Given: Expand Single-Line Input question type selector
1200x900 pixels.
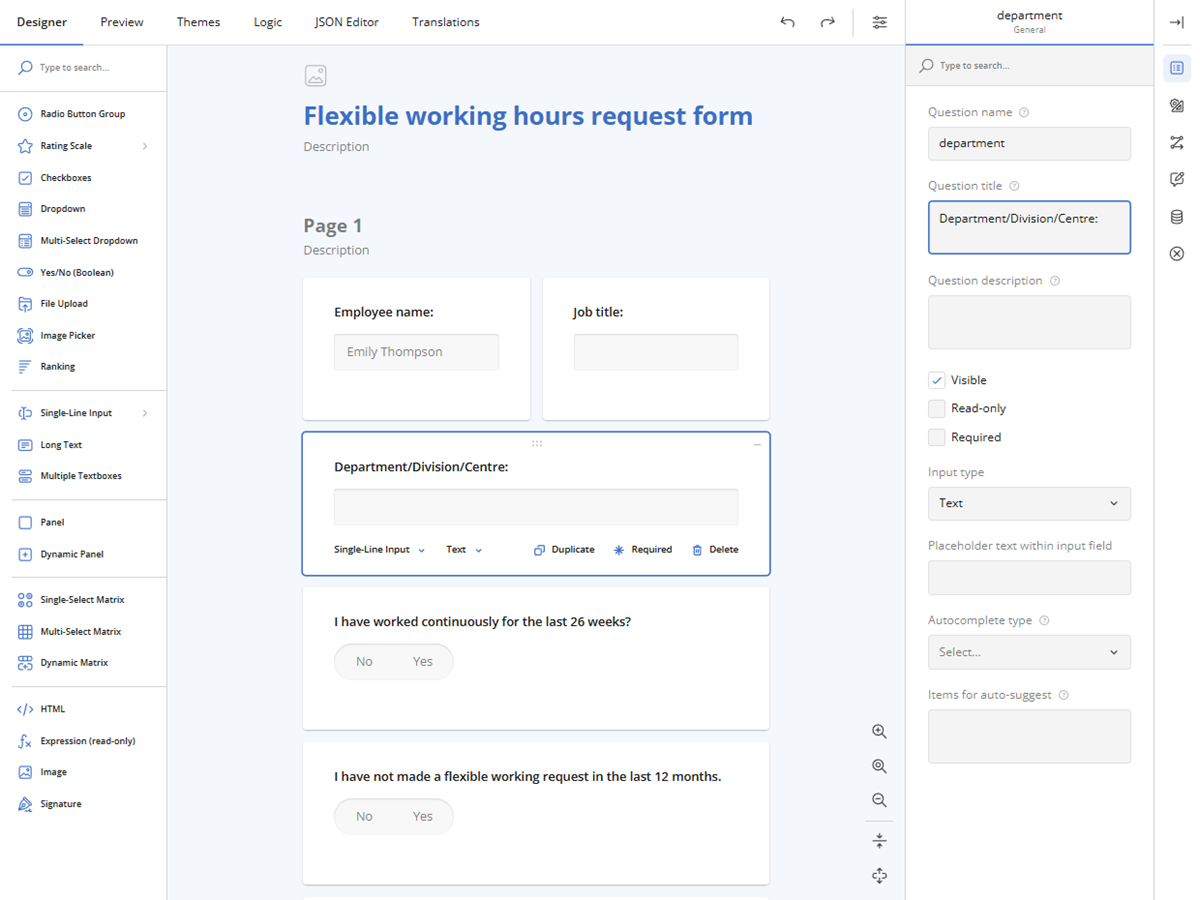Looking at the screenshot, I should pos(380,550).
